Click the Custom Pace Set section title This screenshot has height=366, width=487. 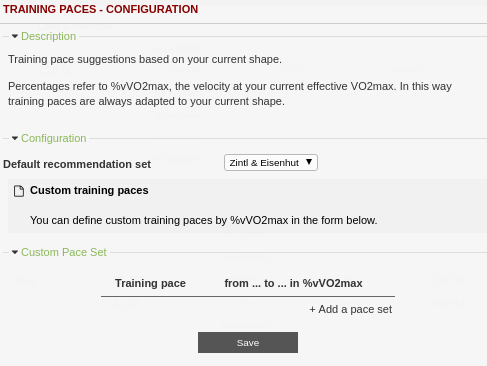[64, 252]
